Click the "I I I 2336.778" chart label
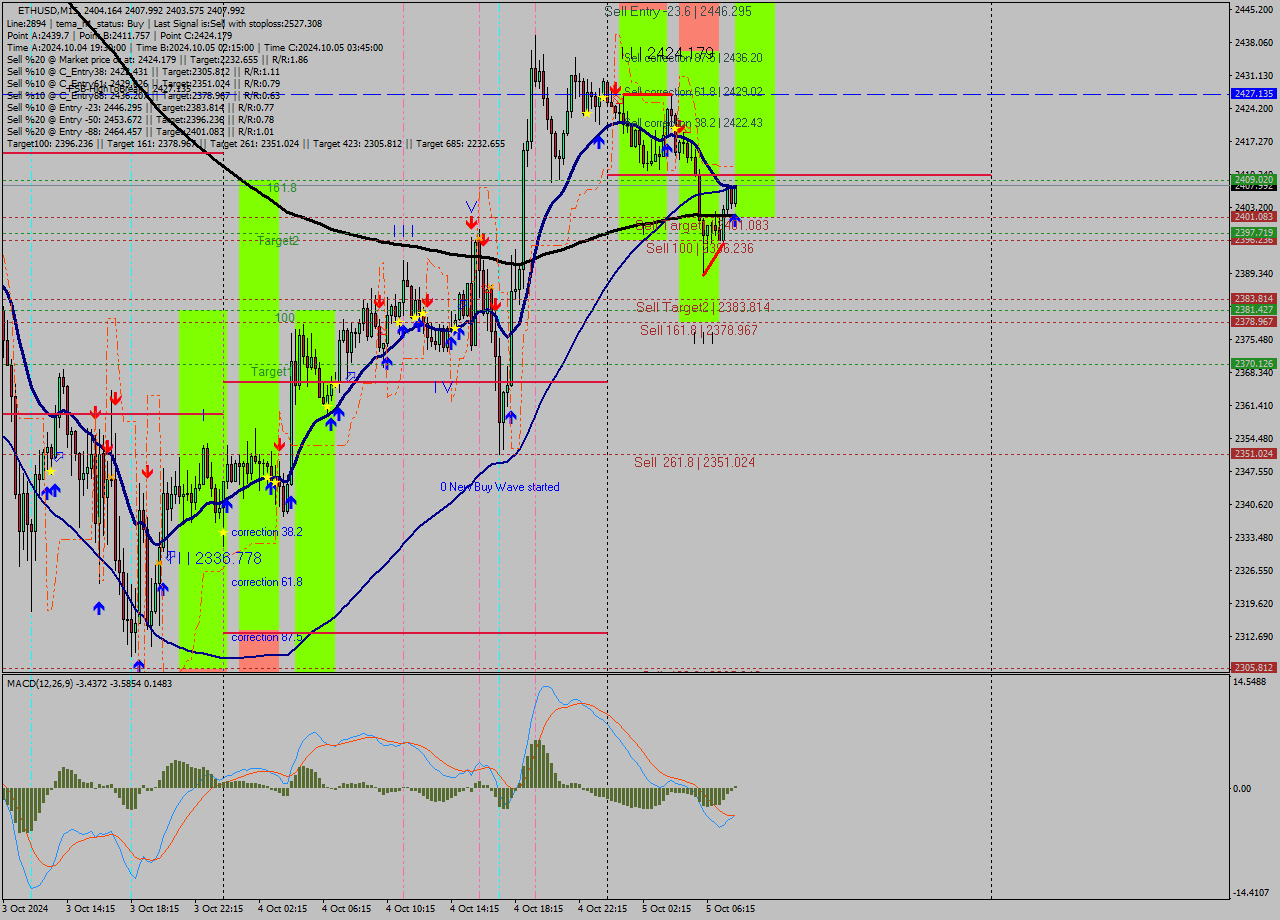Image resolution: width=1280 pixels, height=920 pixels. tap(214, 558)
